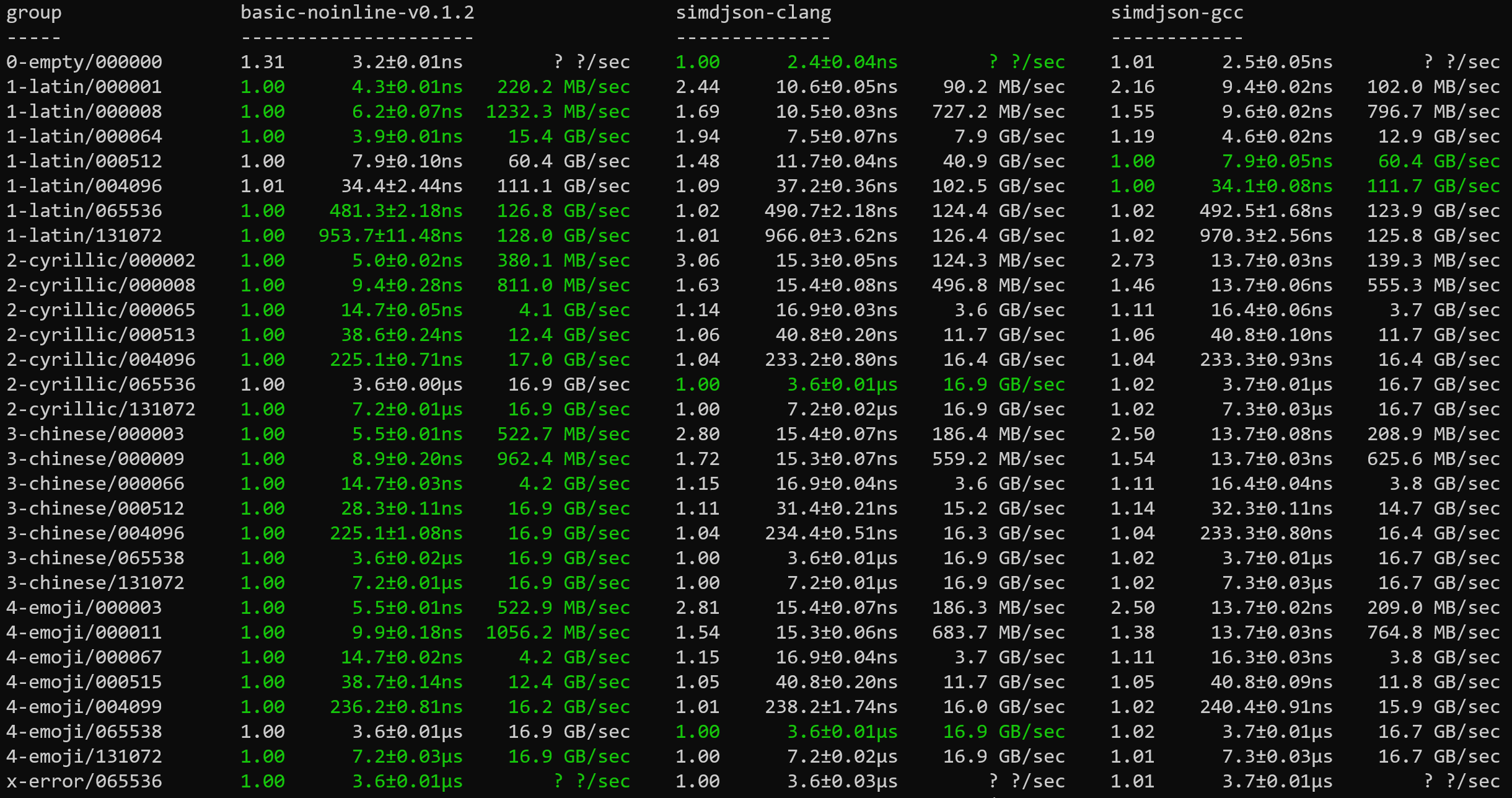Select the row label '3-chinese/000512'

click(95, 508)
